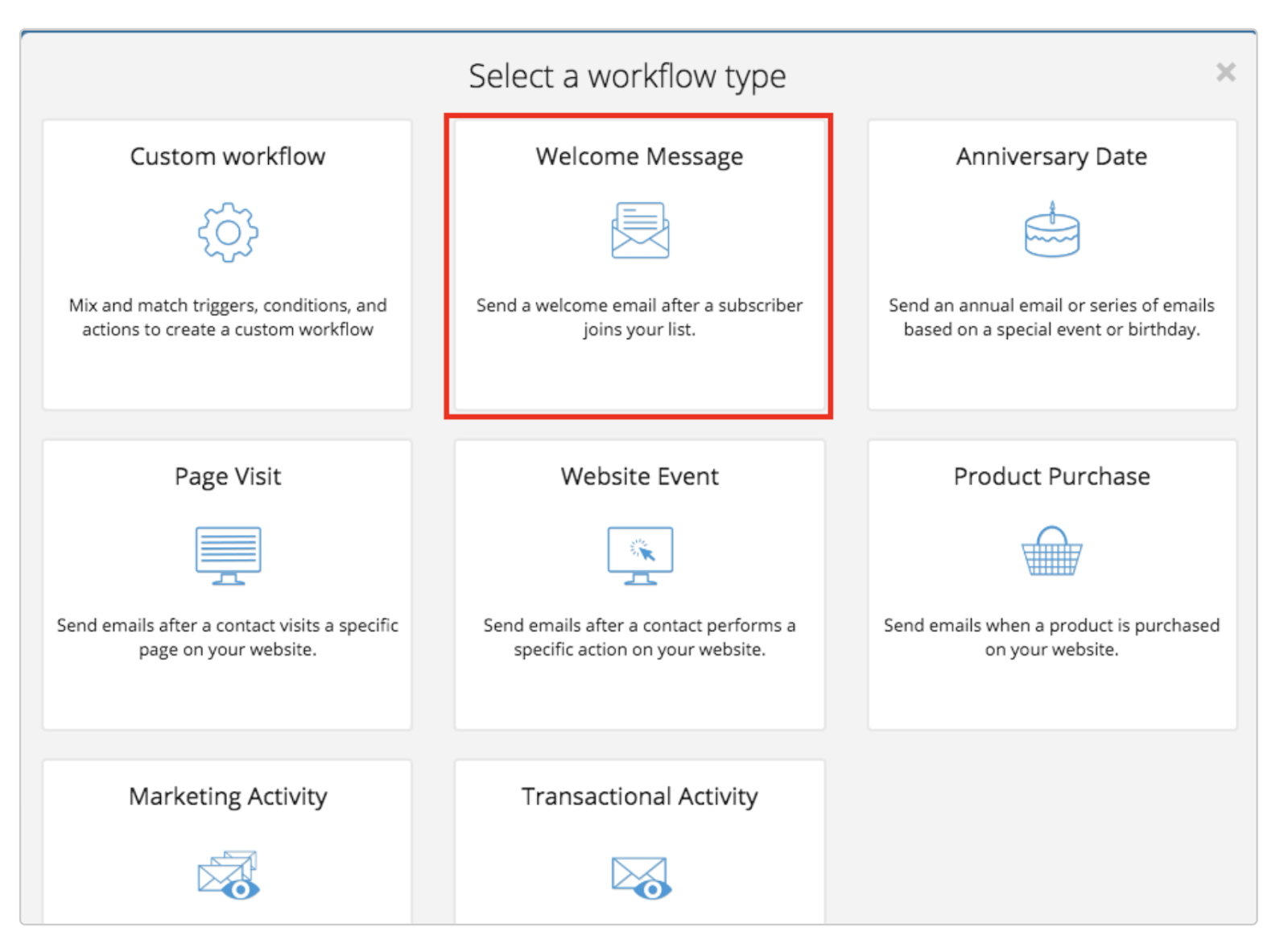Viewport: 1288px width, 952px height.
Task: Click 'Send emails after a contact performs' description
Action: (x=640, y=637)
